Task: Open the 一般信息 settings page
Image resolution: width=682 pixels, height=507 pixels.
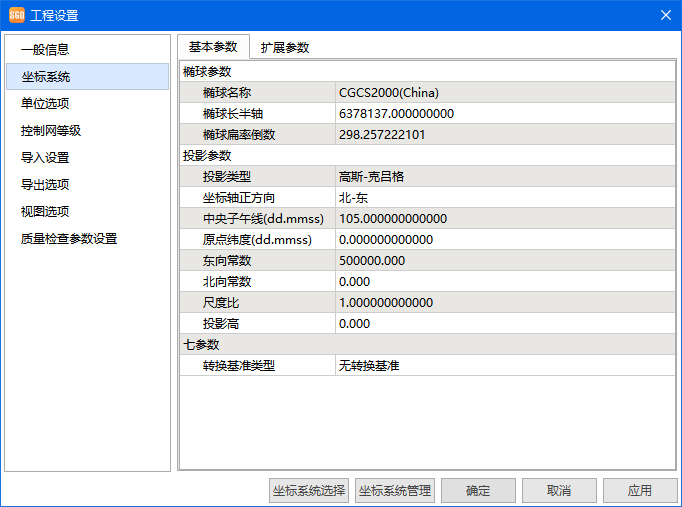Action: point(87,50)
